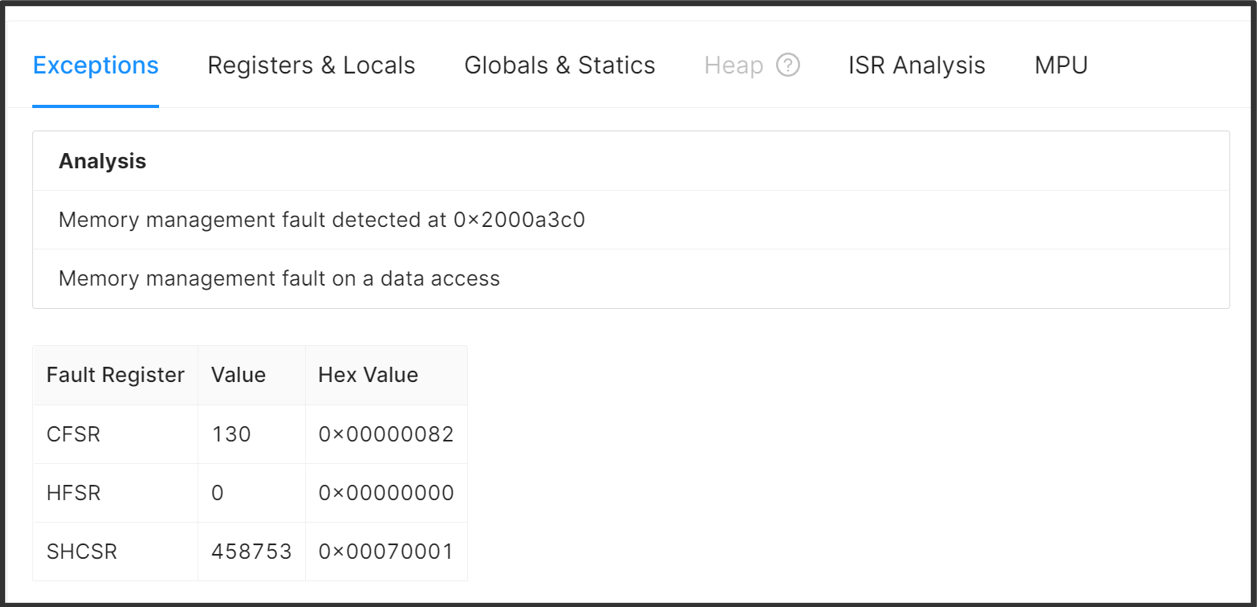
Task: Open the Heap tab question mark tooltip
Action: click(789, 64)
